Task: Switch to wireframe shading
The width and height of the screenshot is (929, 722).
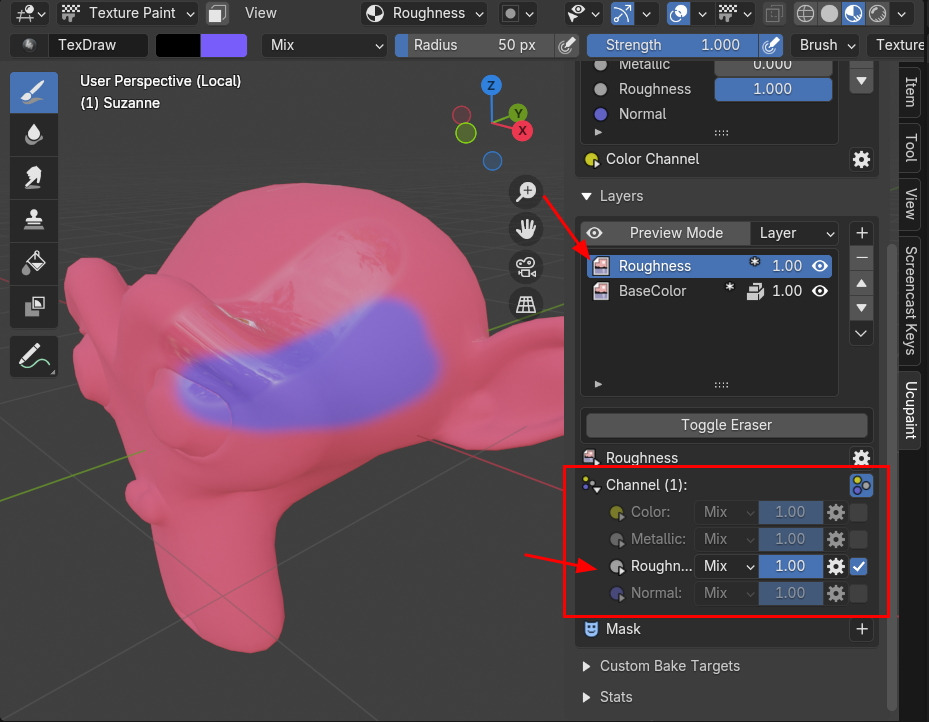Action: click(x=805, y=13)
